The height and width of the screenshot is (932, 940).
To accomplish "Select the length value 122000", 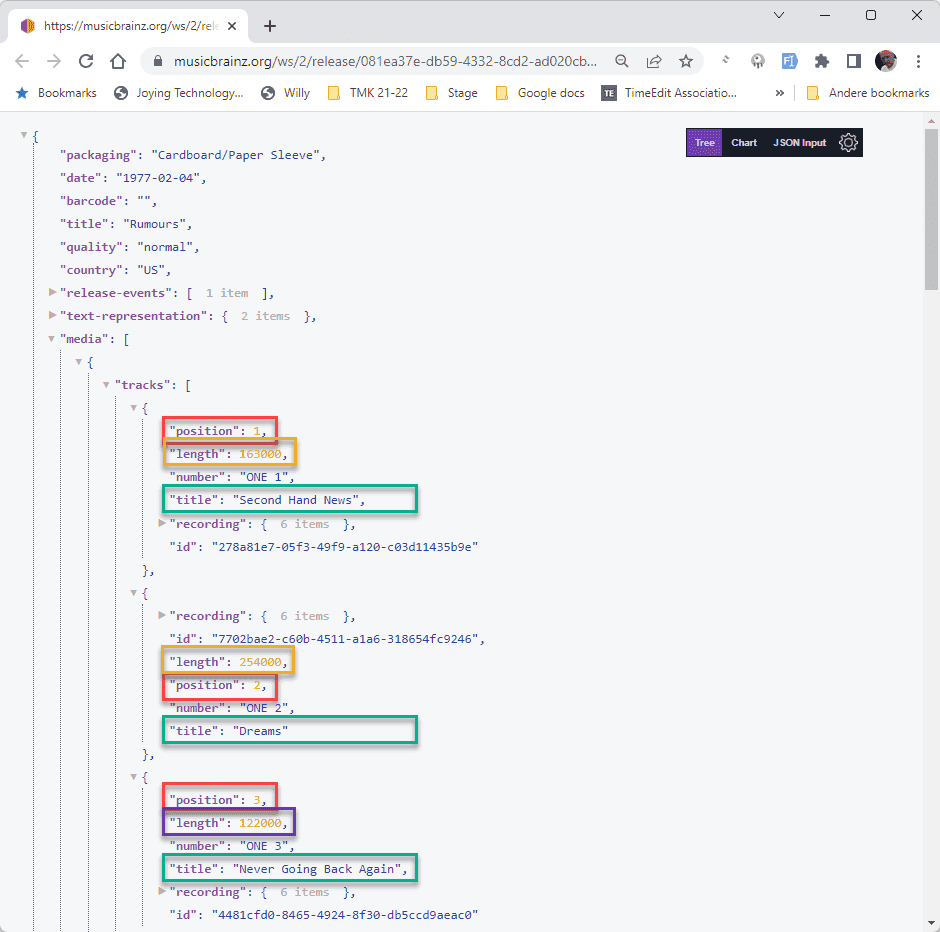I will click(260, 823).
